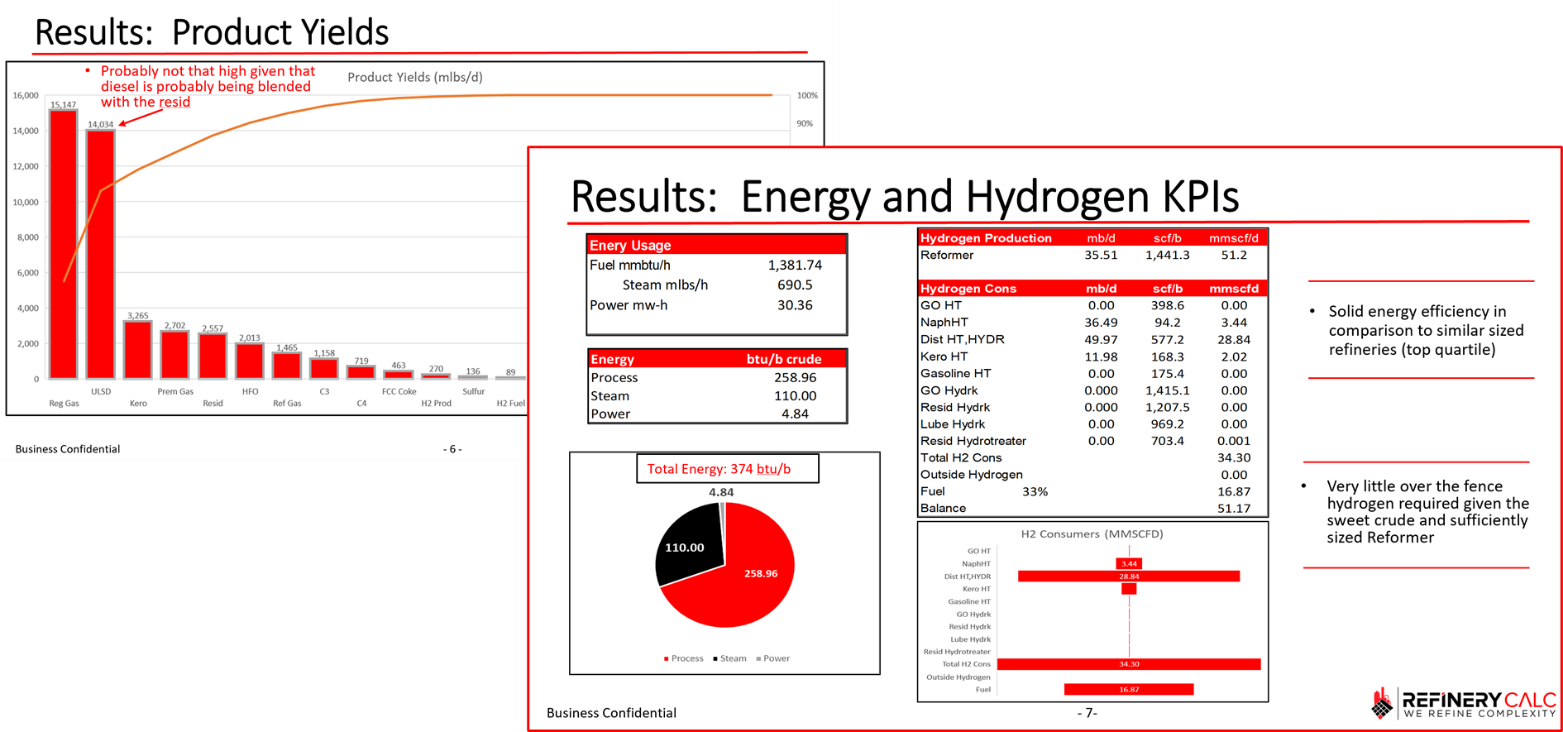Click the Total H2 Cons bar in H2 chart
This screenshot has width=1563, height=732.
click(x=1129, y=664)
